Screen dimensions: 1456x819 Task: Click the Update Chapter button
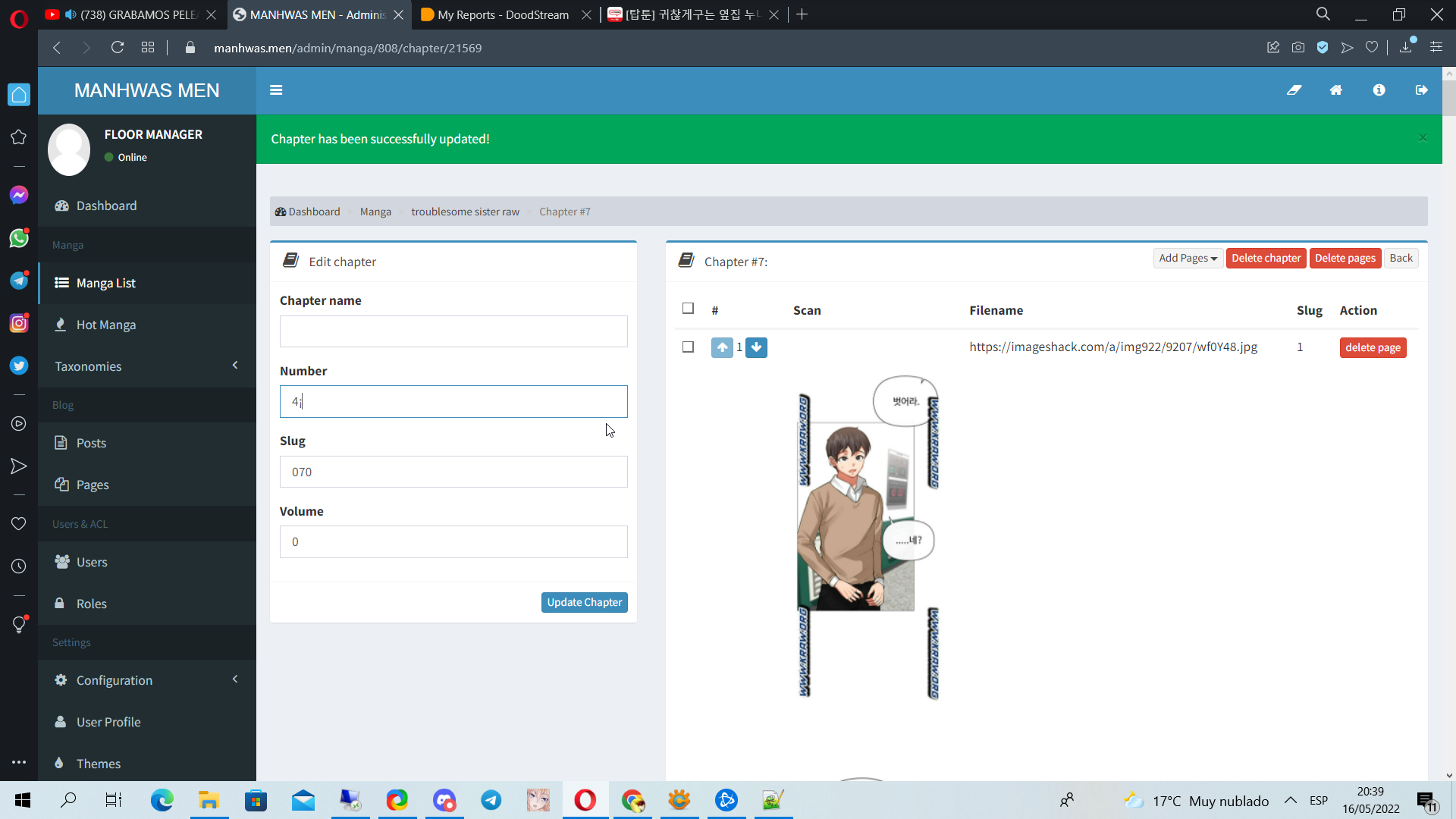[584, 602]
